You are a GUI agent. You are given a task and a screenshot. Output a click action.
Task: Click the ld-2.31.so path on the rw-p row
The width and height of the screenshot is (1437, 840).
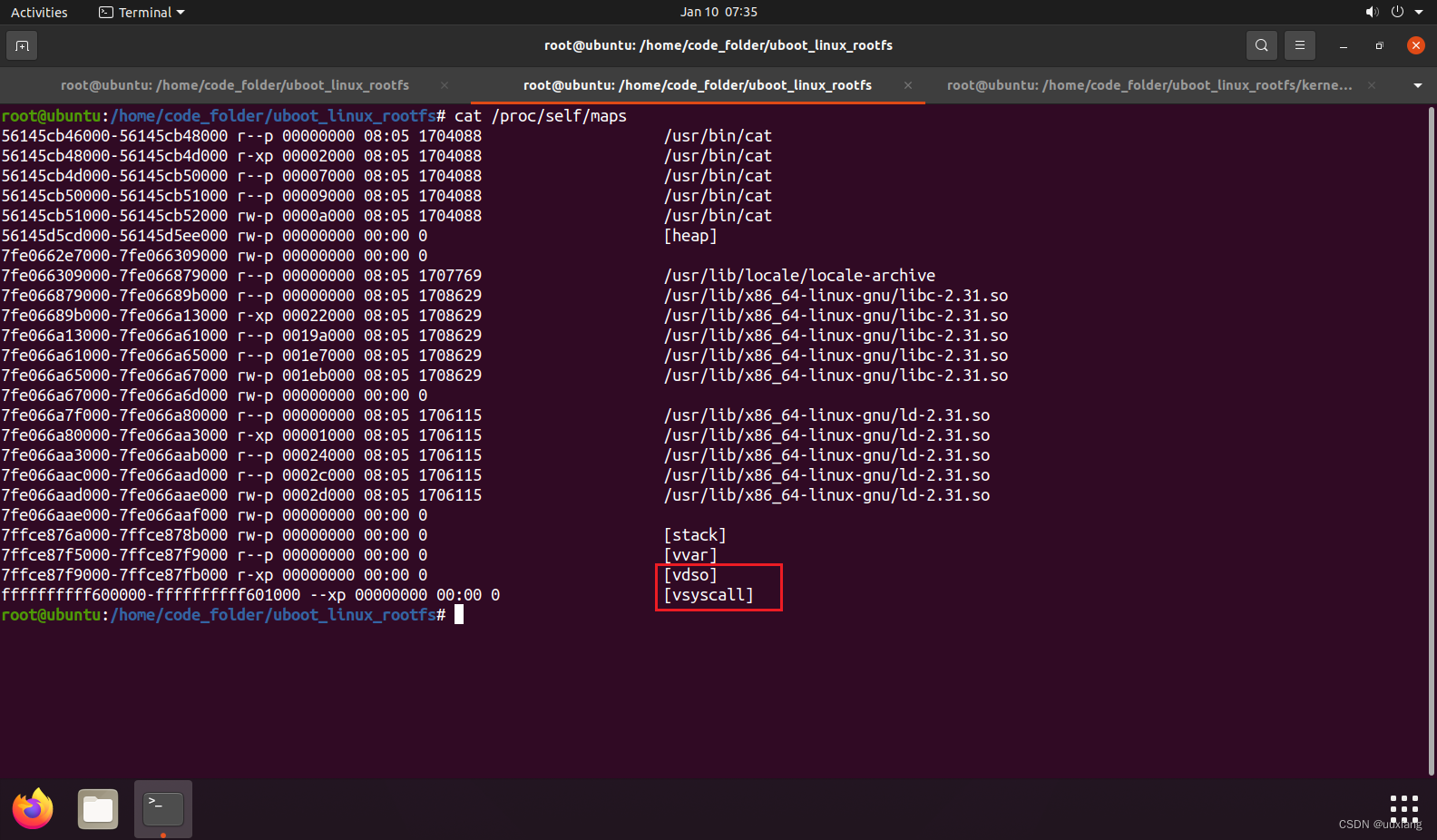(x=826, y=495)
